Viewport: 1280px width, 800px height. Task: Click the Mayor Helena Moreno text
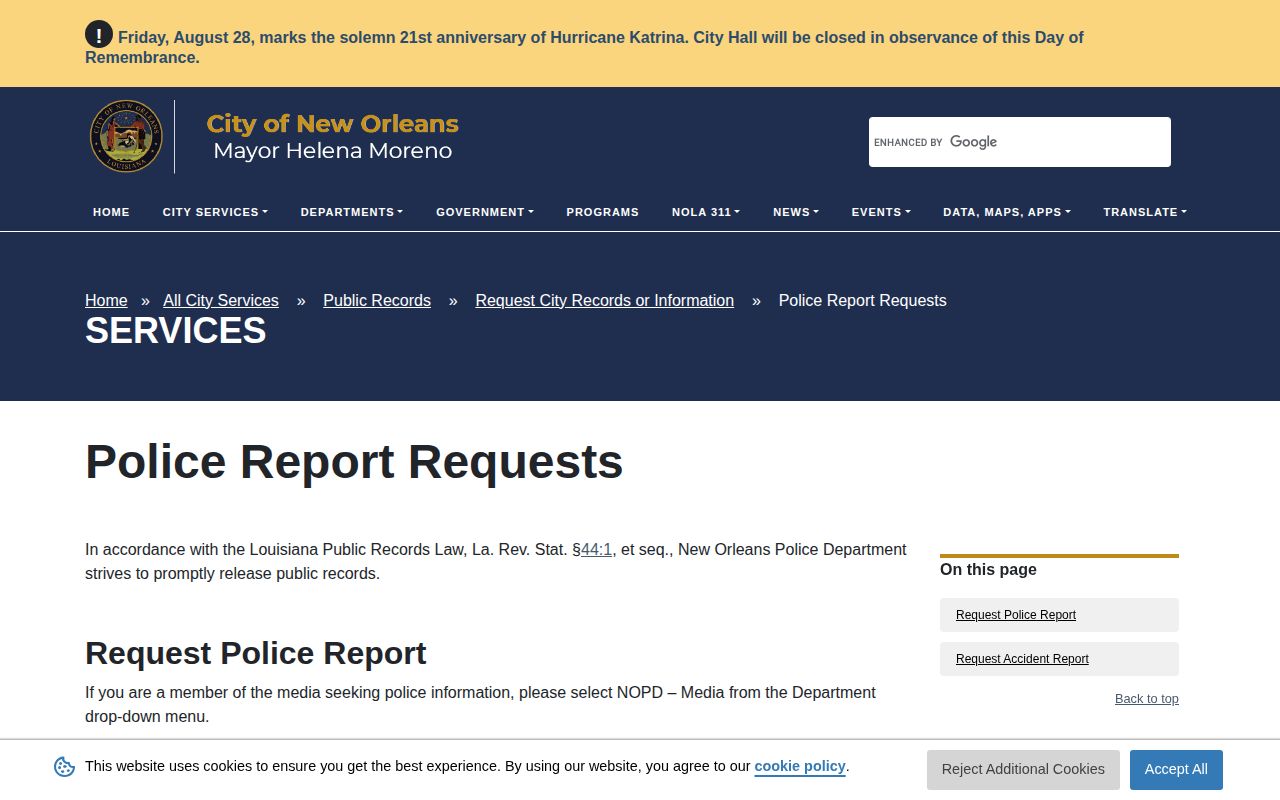click(x=333, y=151)
